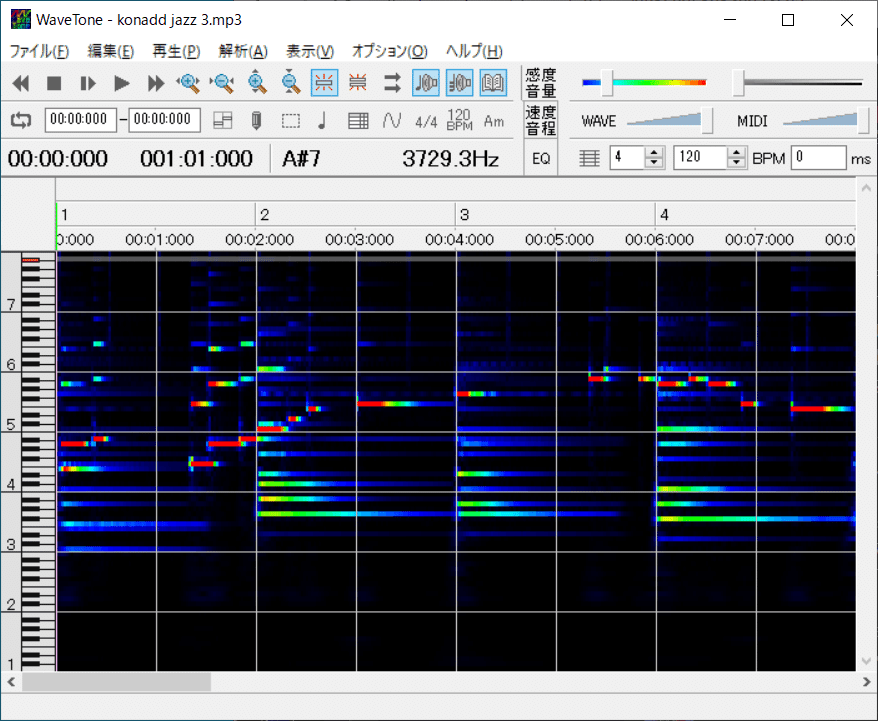Open the オプション(O) menu
This screenshot has width=878, height=721.
coord(389,52)
